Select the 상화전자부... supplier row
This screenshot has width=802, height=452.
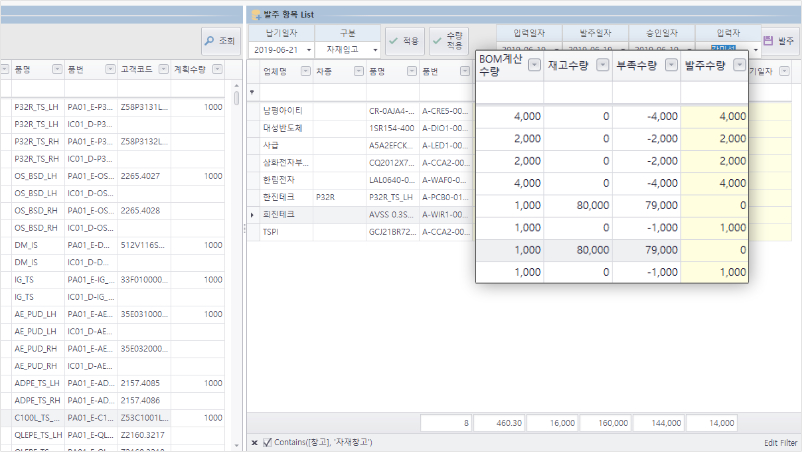pos(286,163)
